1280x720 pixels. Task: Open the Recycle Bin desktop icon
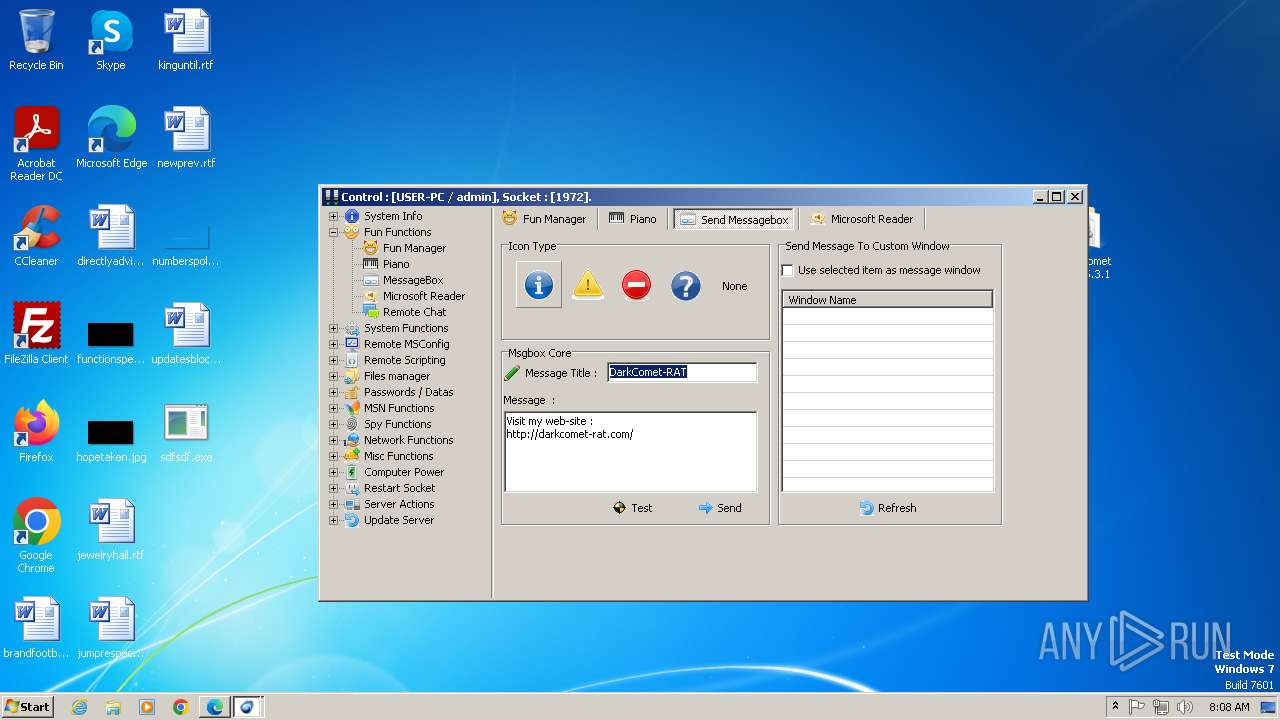coord(36,40)
